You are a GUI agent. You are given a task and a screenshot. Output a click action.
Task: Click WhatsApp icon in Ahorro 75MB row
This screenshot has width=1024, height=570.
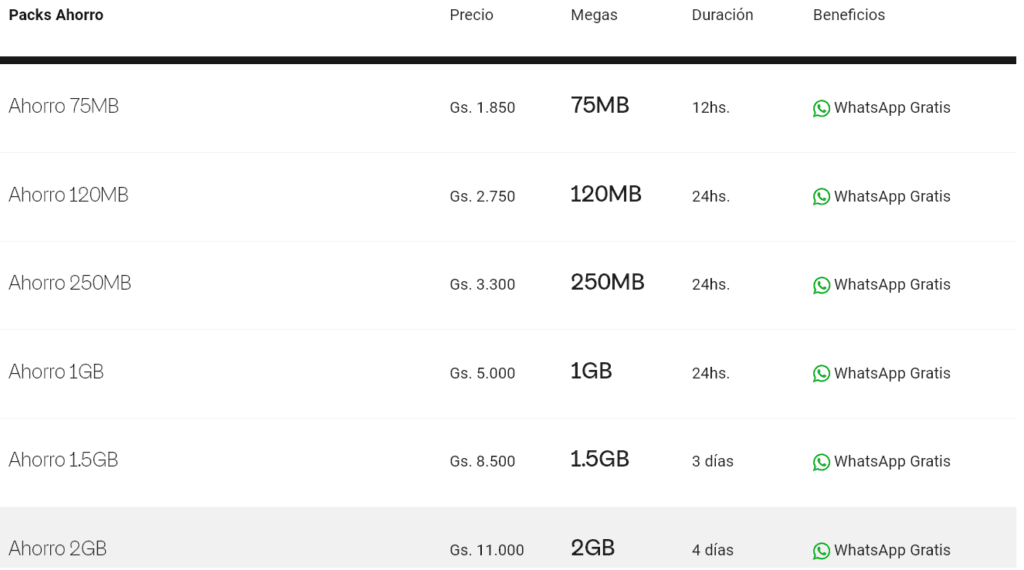pyautogui.click(x=821, y=108)
